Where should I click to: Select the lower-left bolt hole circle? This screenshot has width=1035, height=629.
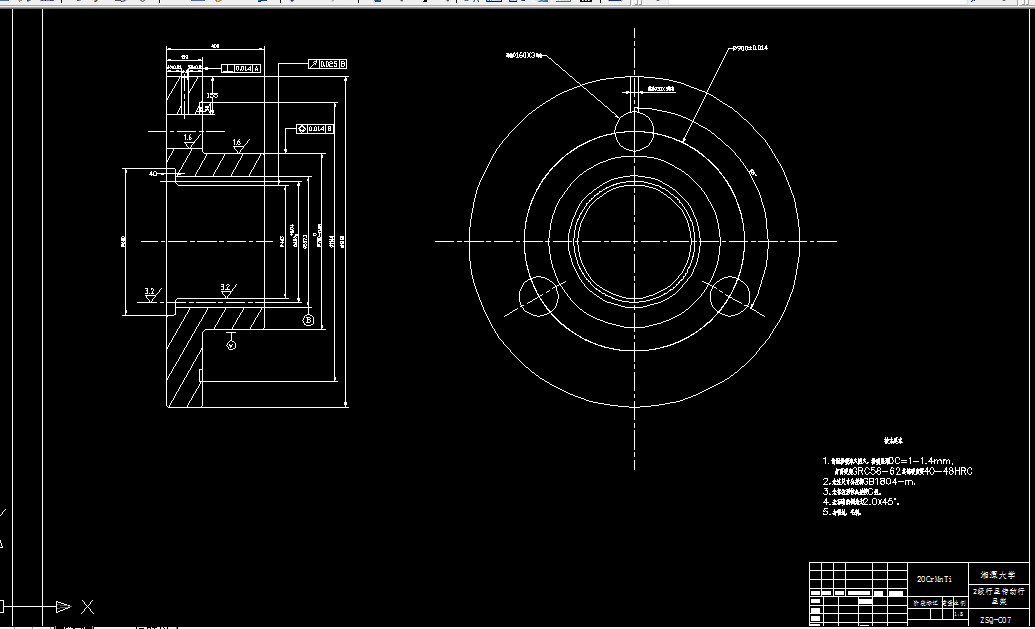point(539,296)
